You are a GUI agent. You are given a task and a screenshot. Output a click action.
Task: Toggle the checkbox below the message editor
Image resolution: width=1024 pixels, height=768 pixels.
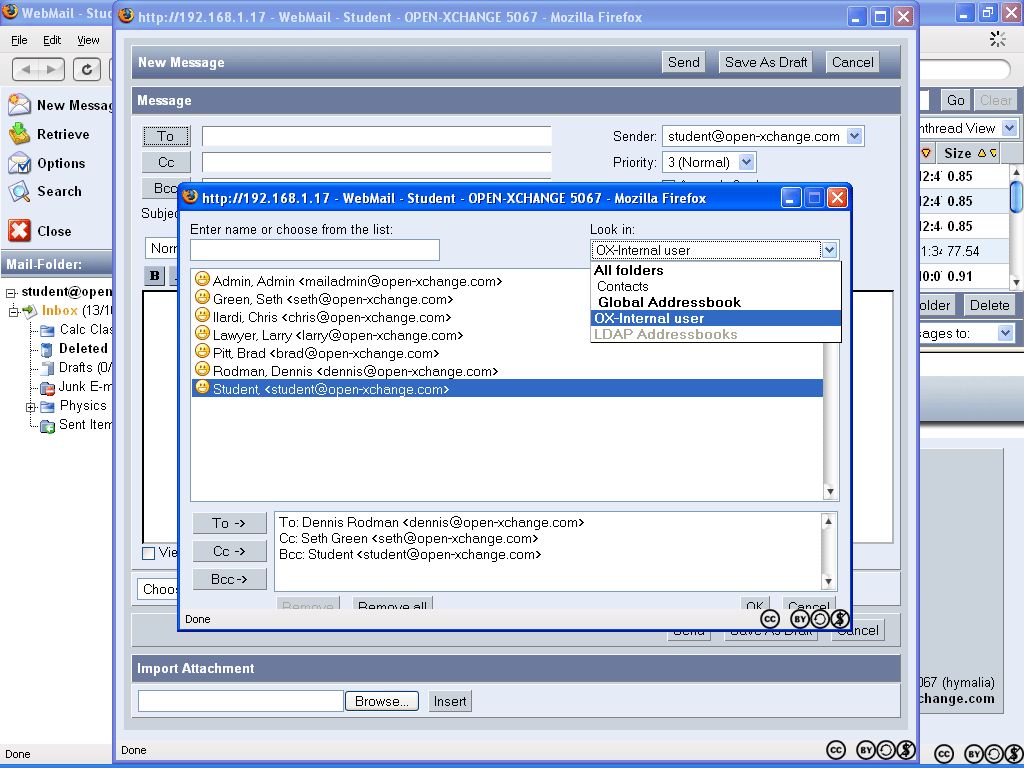tap(149, 553)
